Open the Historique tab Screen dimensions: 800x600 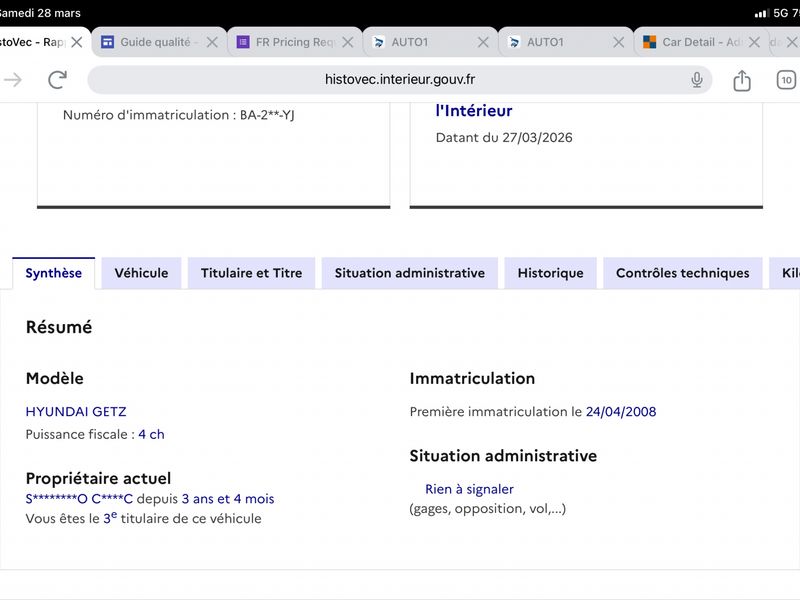[550, 273]
